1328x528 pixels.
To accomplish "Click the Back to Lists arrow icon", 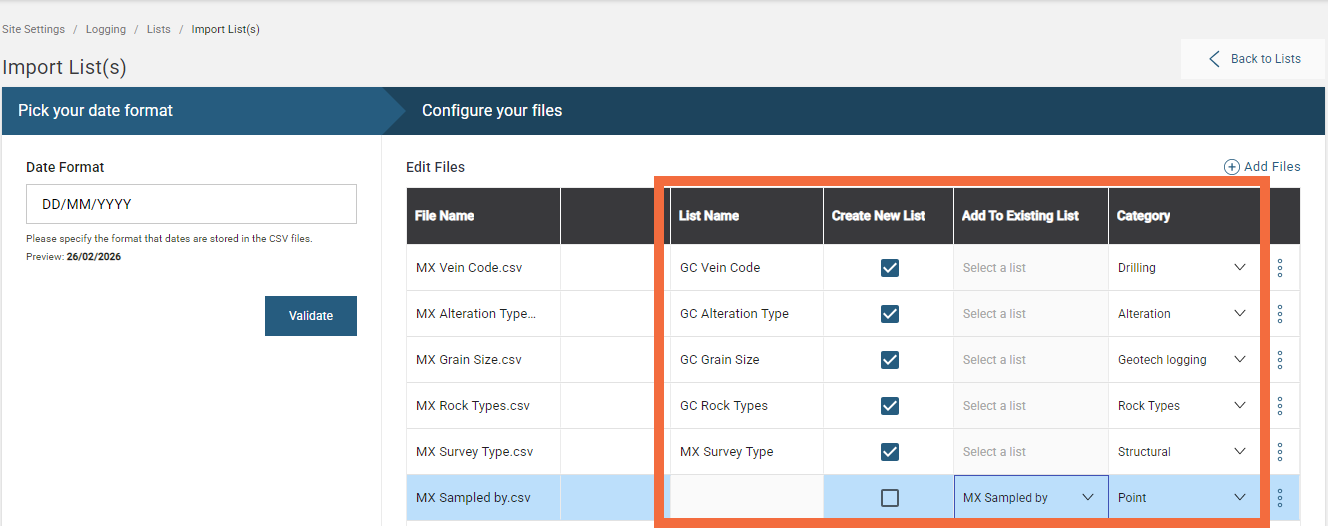I will pyautogui.click(x=1214, y=59).
